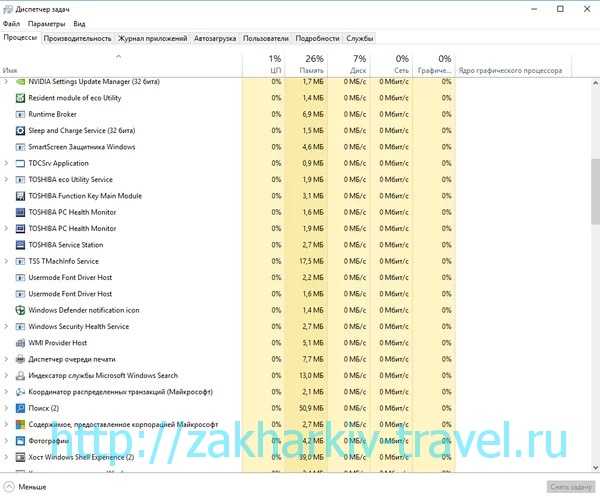Click the WMI Provider Host icon
Viewport: 600px width, 501px height.
tap(20, 343)
